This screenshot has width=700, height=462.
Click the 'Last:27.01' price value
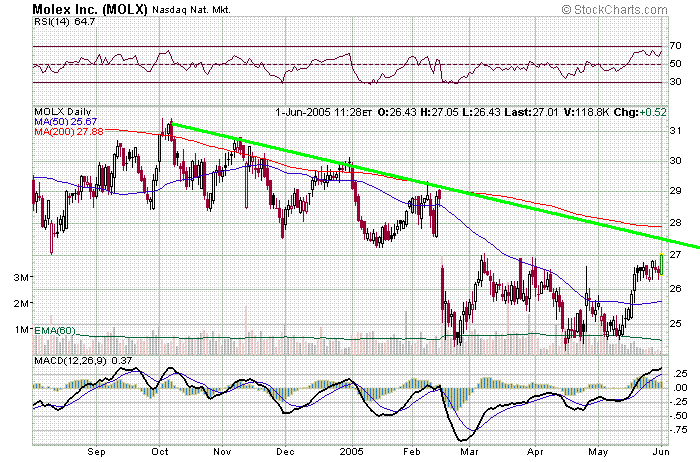click(x=531, y=112)
